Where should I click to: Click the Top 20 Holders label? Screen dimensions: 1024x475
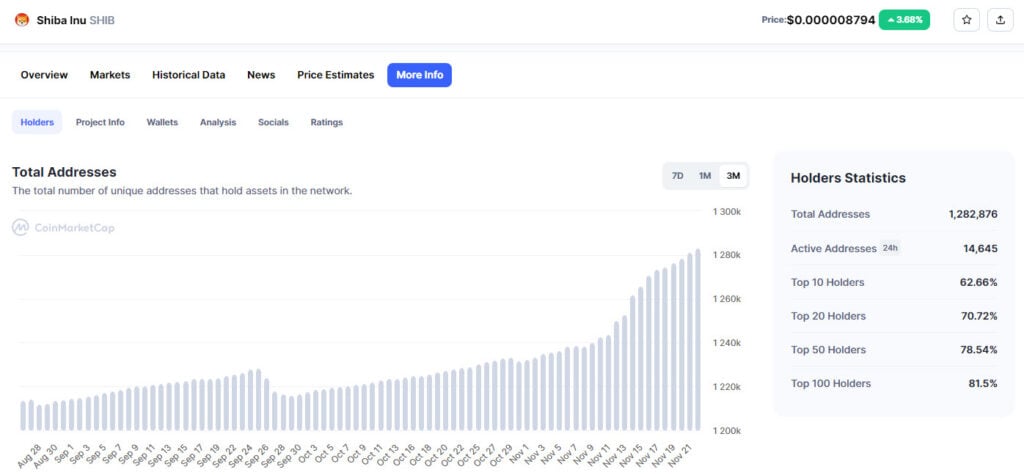click(828, 316)
